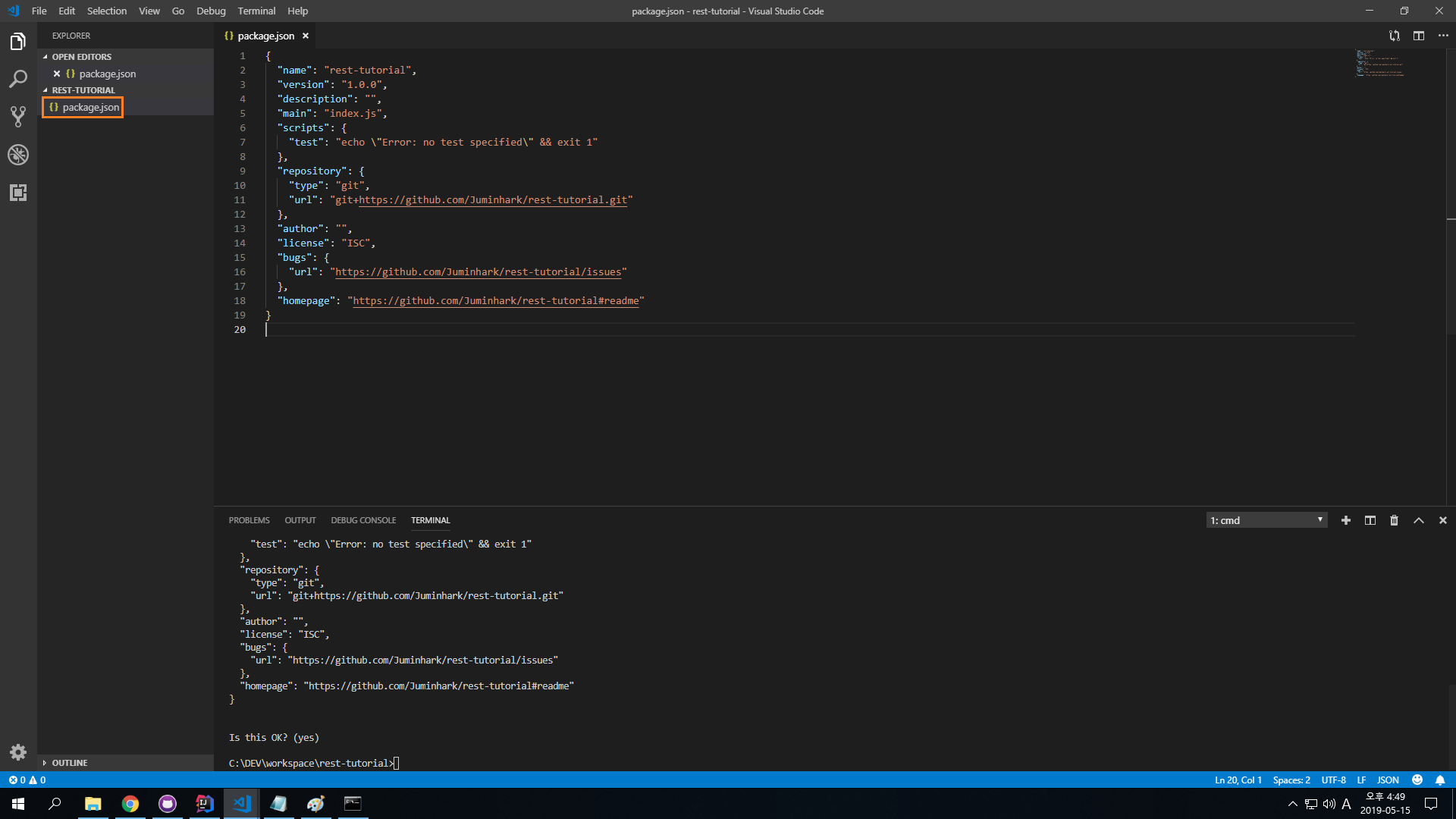The image size is (1456, 819).
Task: Maximize the panel with the up chevron
Action: coord(1419,520)
